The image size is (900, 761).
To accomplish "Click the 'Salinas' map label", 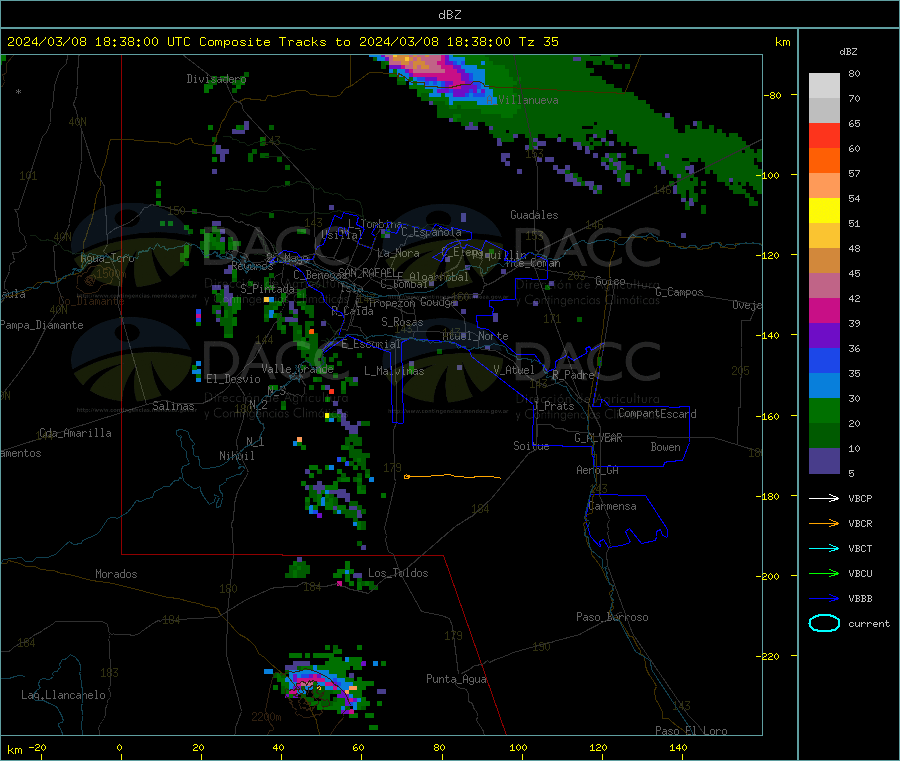I will click(173, 406).
